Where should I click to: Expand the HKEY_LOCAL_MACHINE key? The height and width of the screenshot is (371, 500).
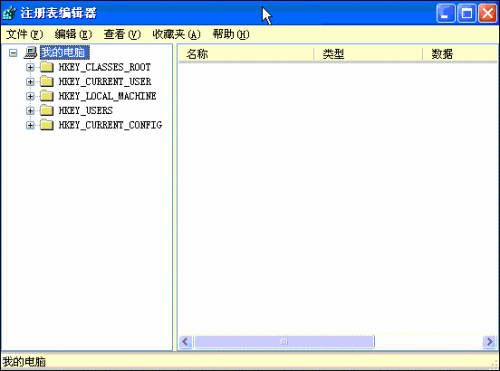[x=30, y=96]
